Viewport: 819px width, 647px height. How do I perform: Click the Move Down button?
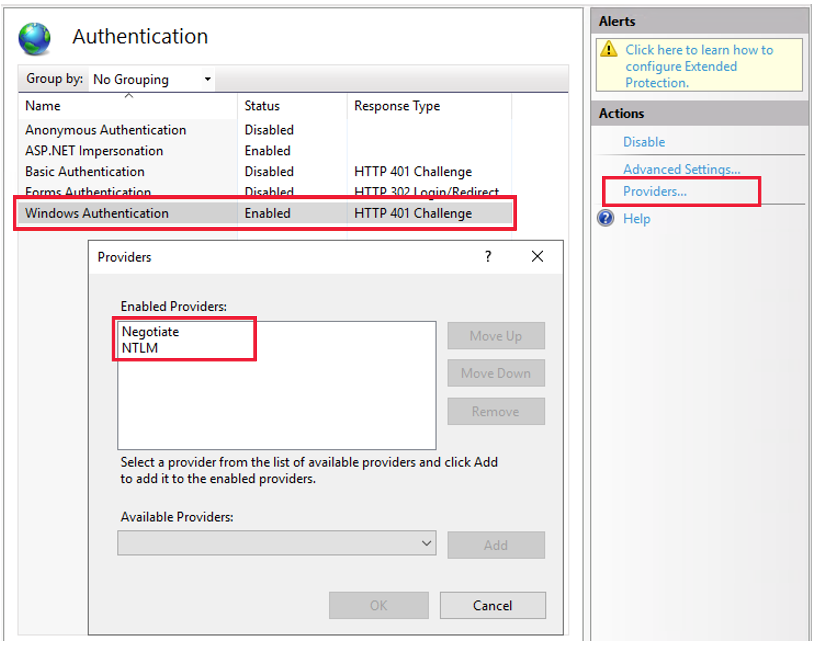[x=495, y=372]
